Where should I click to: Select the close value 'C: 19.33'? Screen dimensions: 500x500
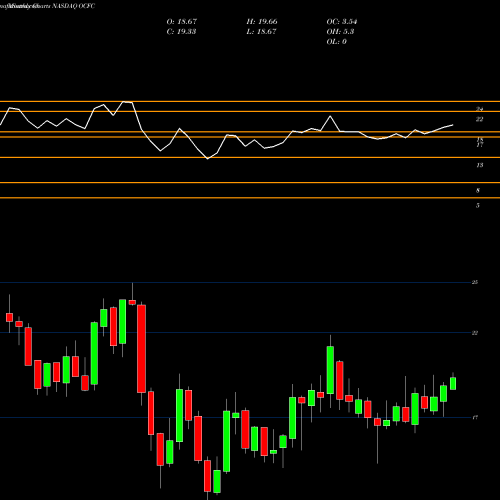point(181,32)
